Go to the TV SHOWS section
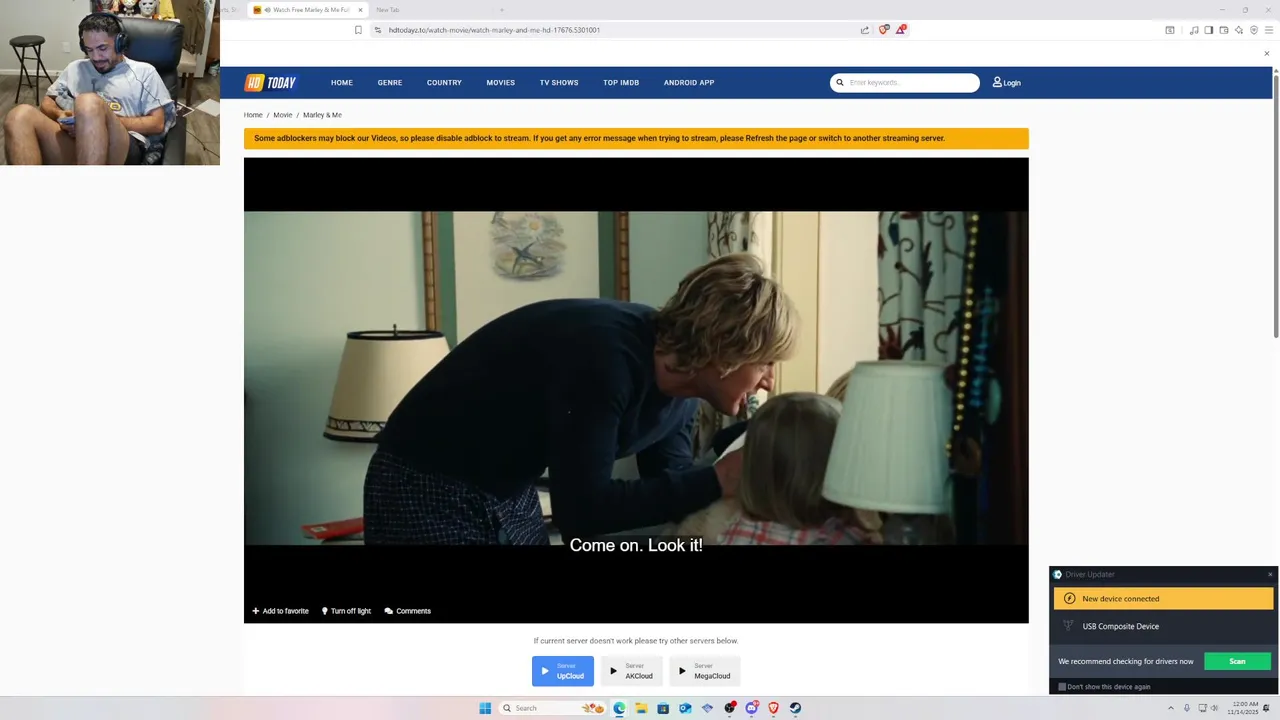Viewport: 1280px width, 720px height. point(559,83)
